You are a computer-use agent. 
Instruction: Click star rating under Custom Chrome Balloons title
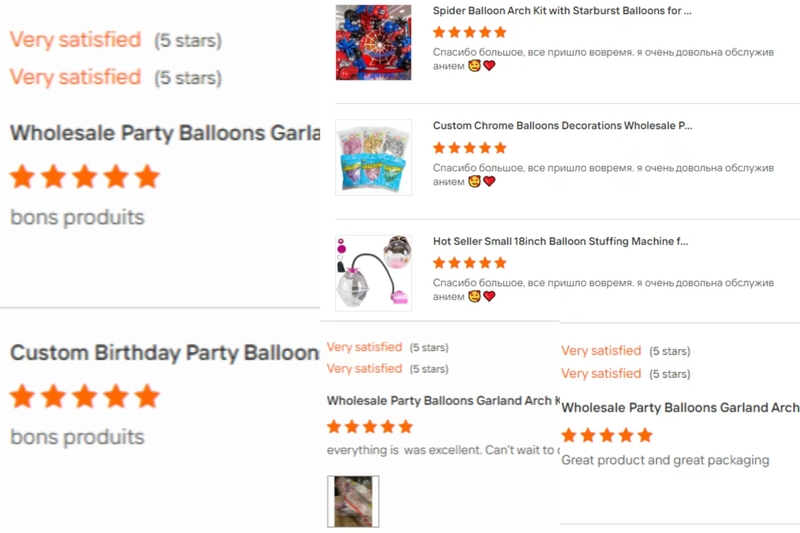[x=469, y=148]
